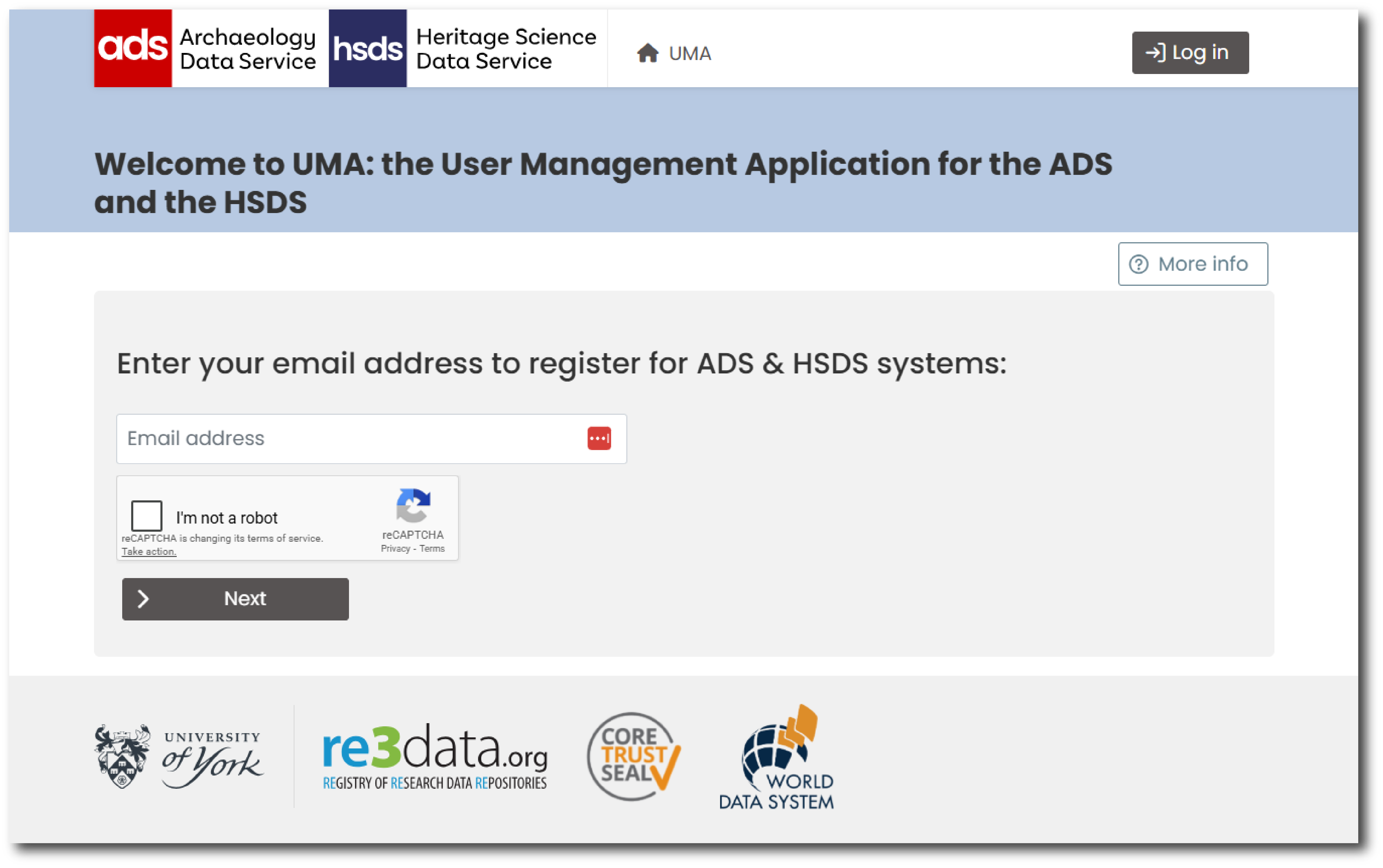Open the re3data.org logo

[x=435, y=756]
